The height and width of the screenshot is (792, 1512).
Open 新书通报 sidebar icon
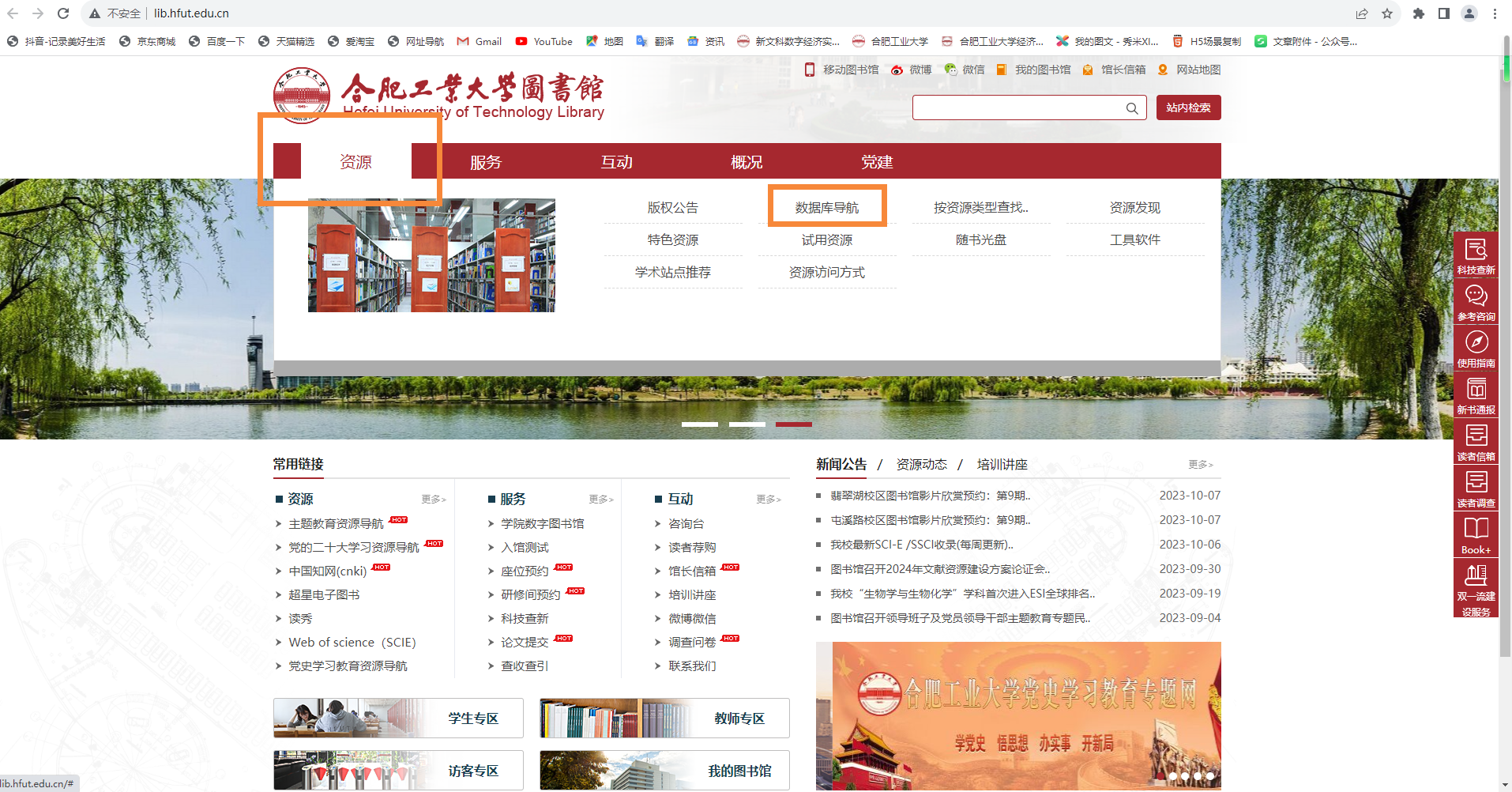click(1476, 390)
